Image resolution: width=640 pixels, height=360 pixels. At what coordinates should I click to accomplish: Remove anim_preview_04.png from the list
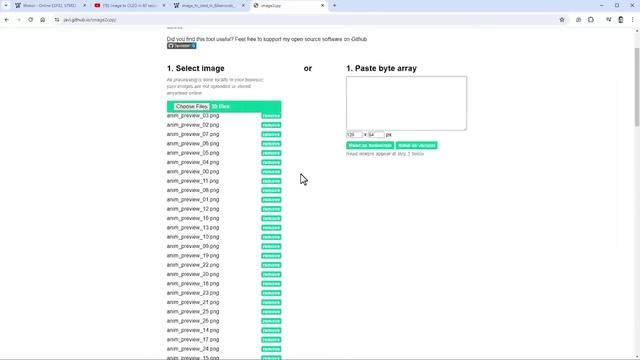click(x=271, y=162)
